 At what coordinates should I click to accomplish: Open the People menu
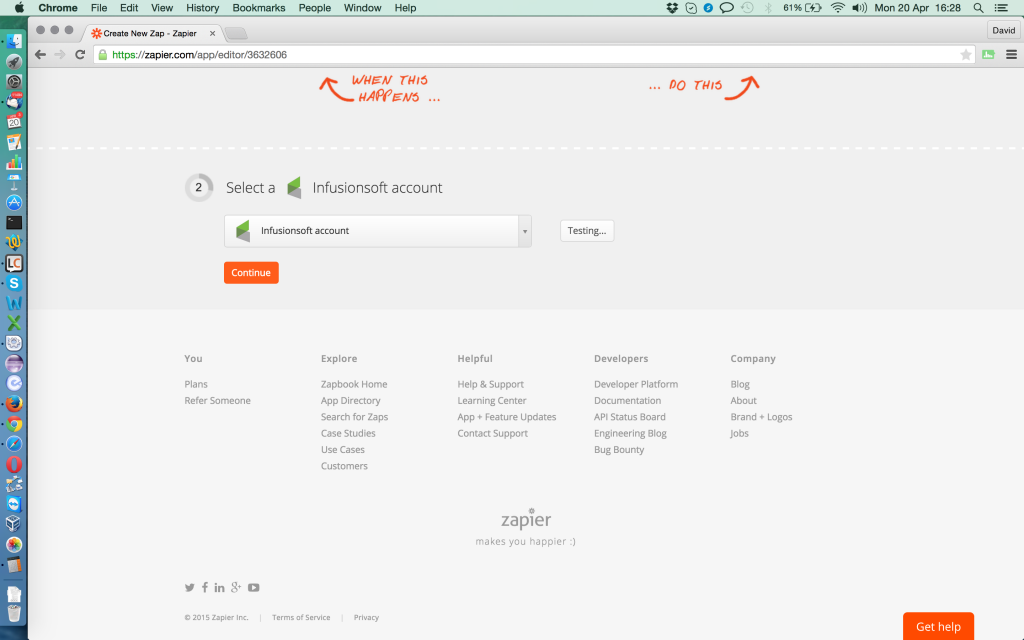click(x=315, y=8)
